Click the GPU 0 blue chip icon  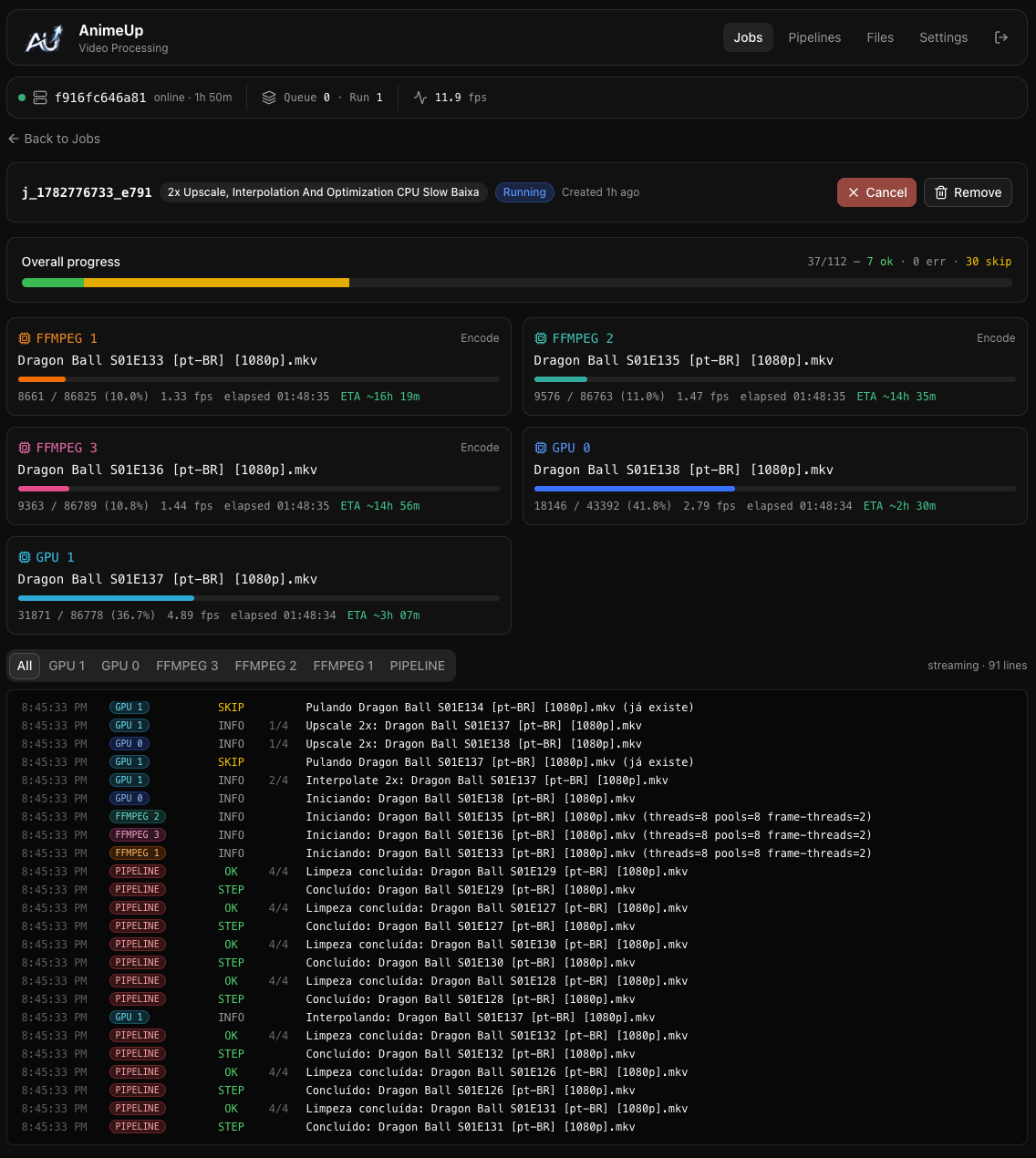point(541,448)
